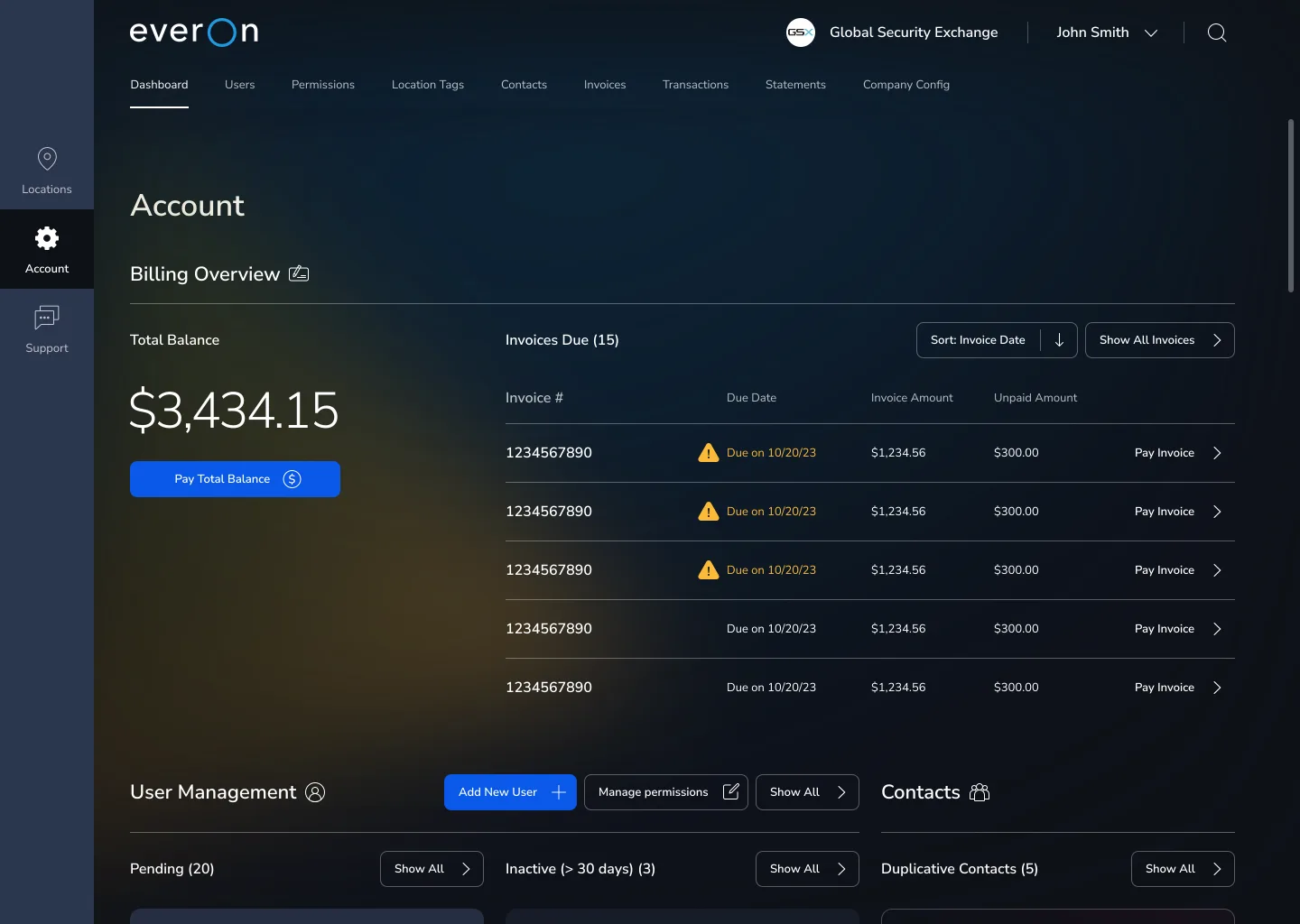1300x924 pixels.
Task: Click the everon logo
Action: [194, 32]
